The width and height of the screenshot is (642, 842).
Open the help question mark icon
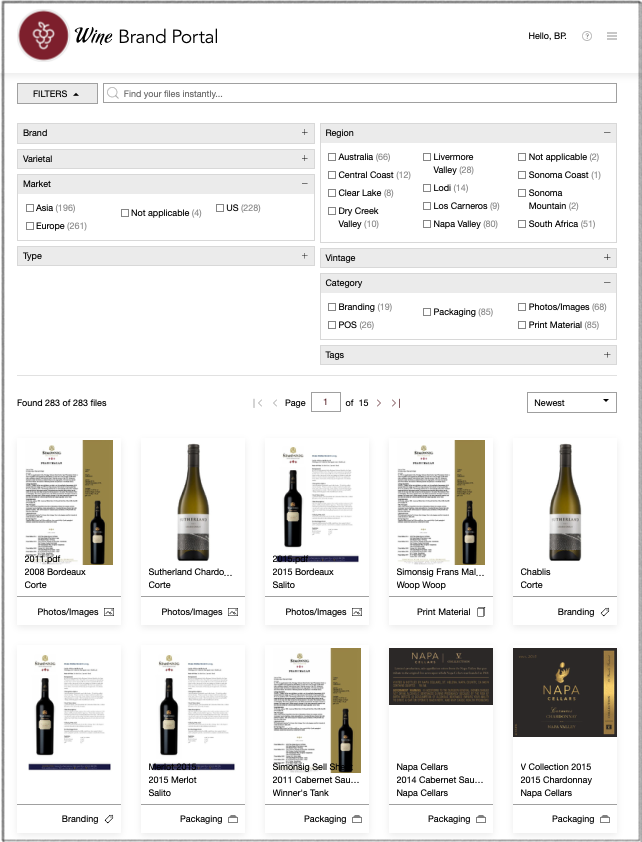(x=587, y=36)
